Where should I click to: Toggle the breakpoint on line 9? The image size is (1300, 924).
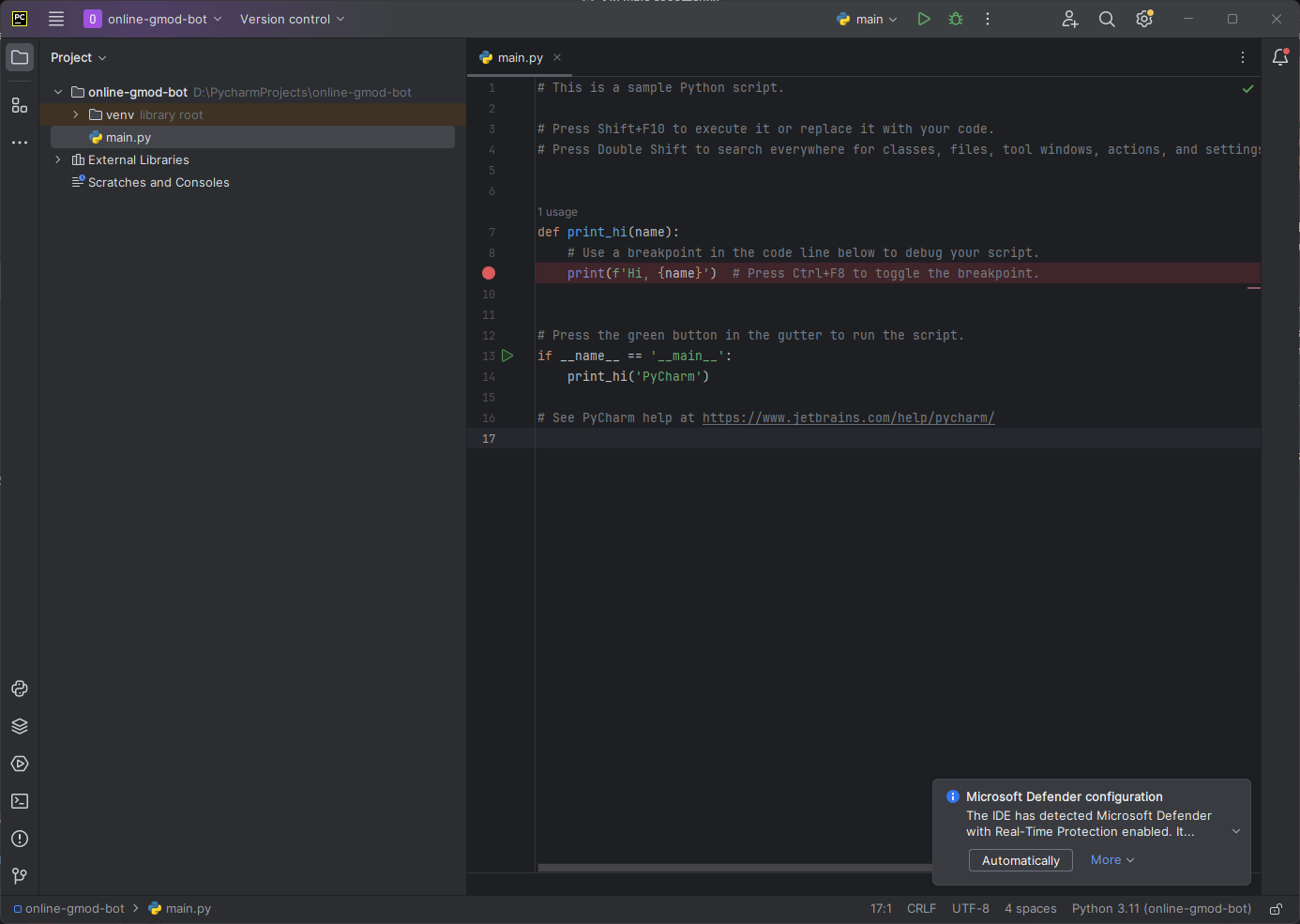pyautogui.click(x=489, y=273)
